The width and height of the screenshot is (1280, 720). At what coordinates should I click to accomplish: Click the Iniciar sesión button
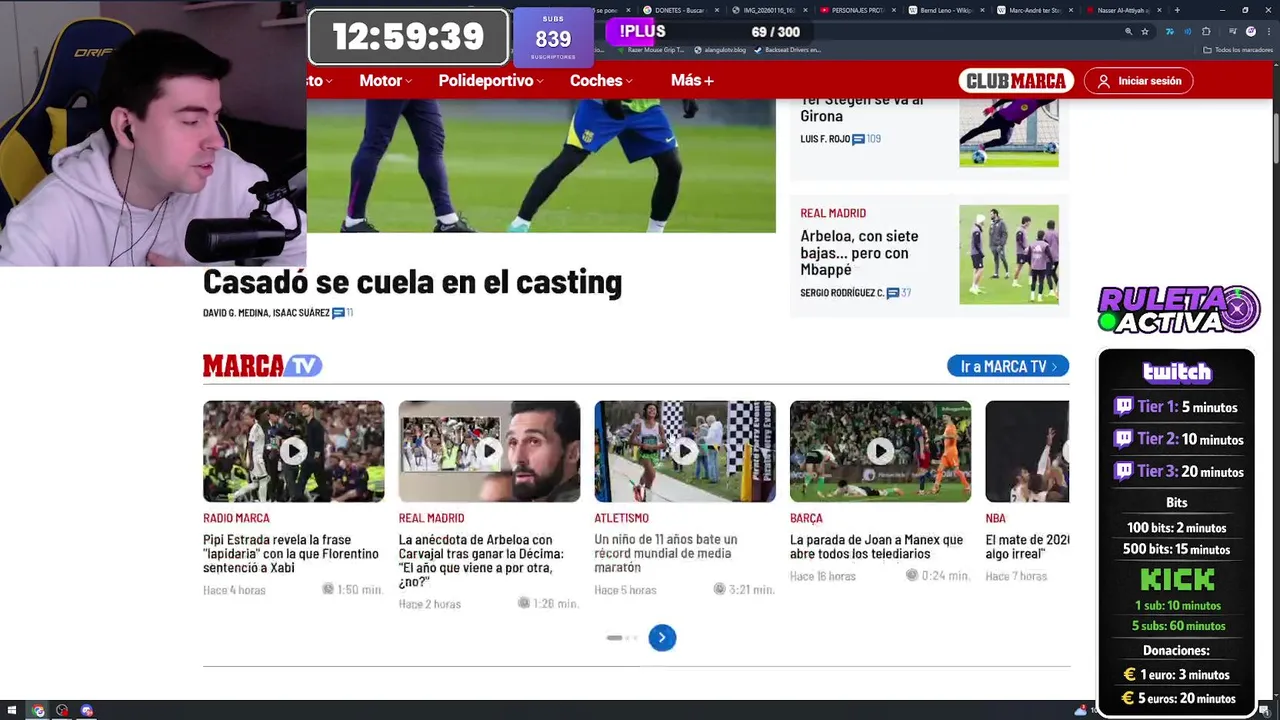point(1139,81)
